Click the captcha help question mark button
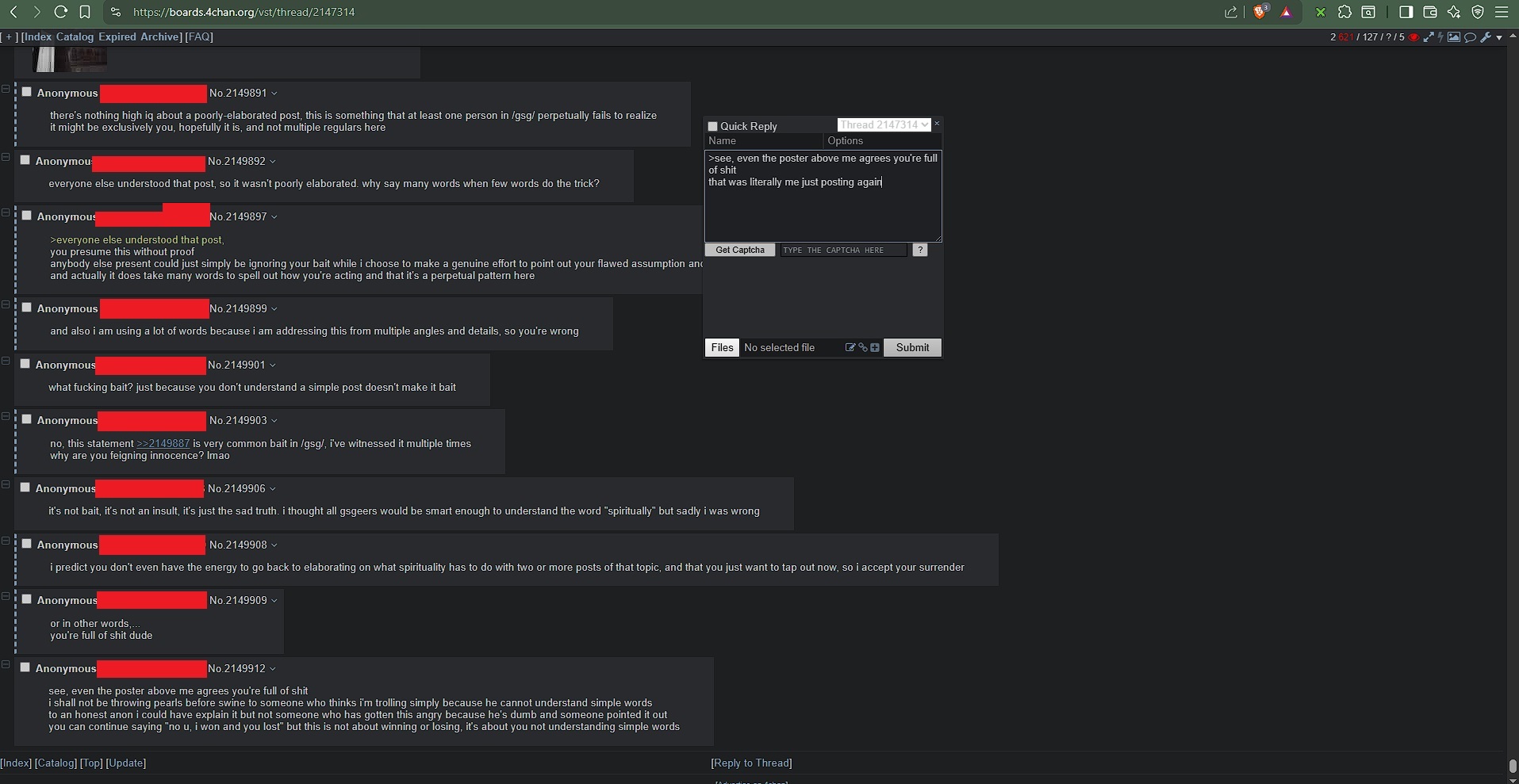This screenshot has height=784, width=1519. [x=920, y=250]
